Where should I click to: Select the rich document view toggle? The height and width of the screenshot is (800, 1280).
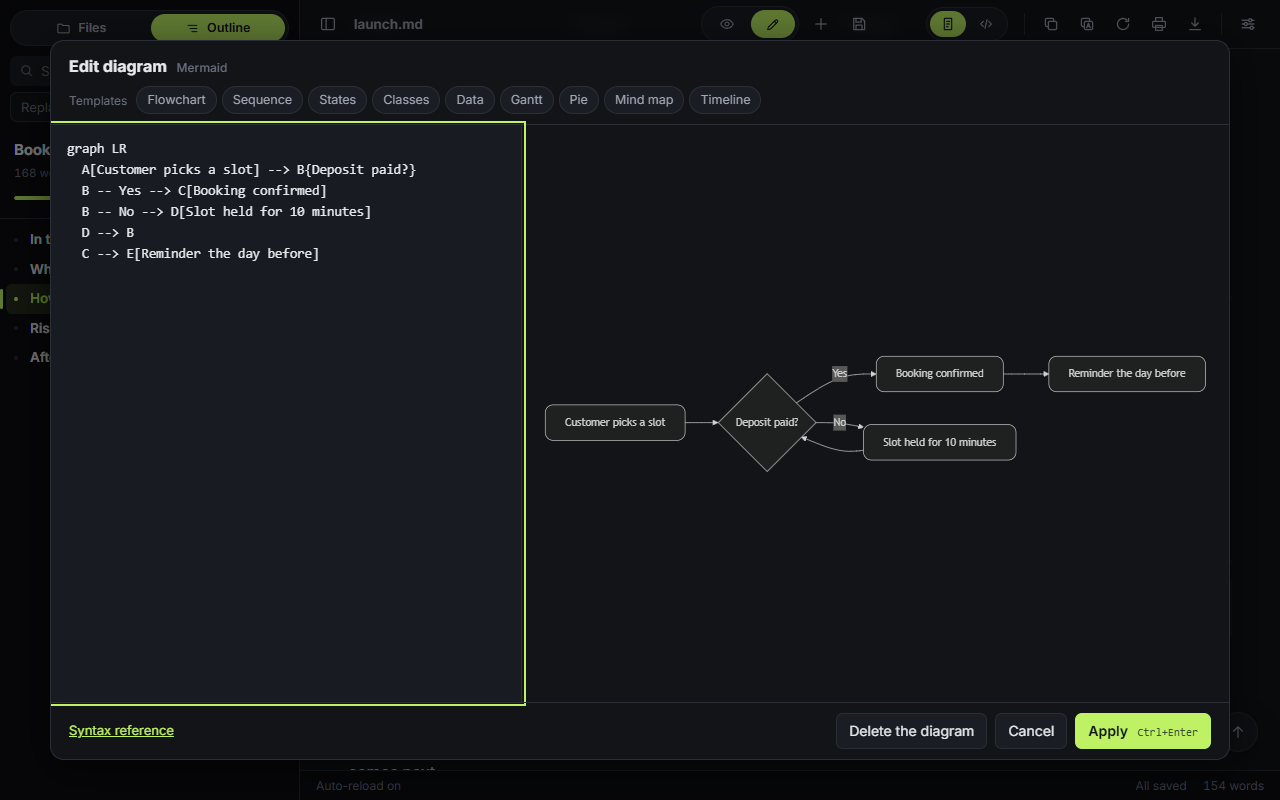point(948,24)
